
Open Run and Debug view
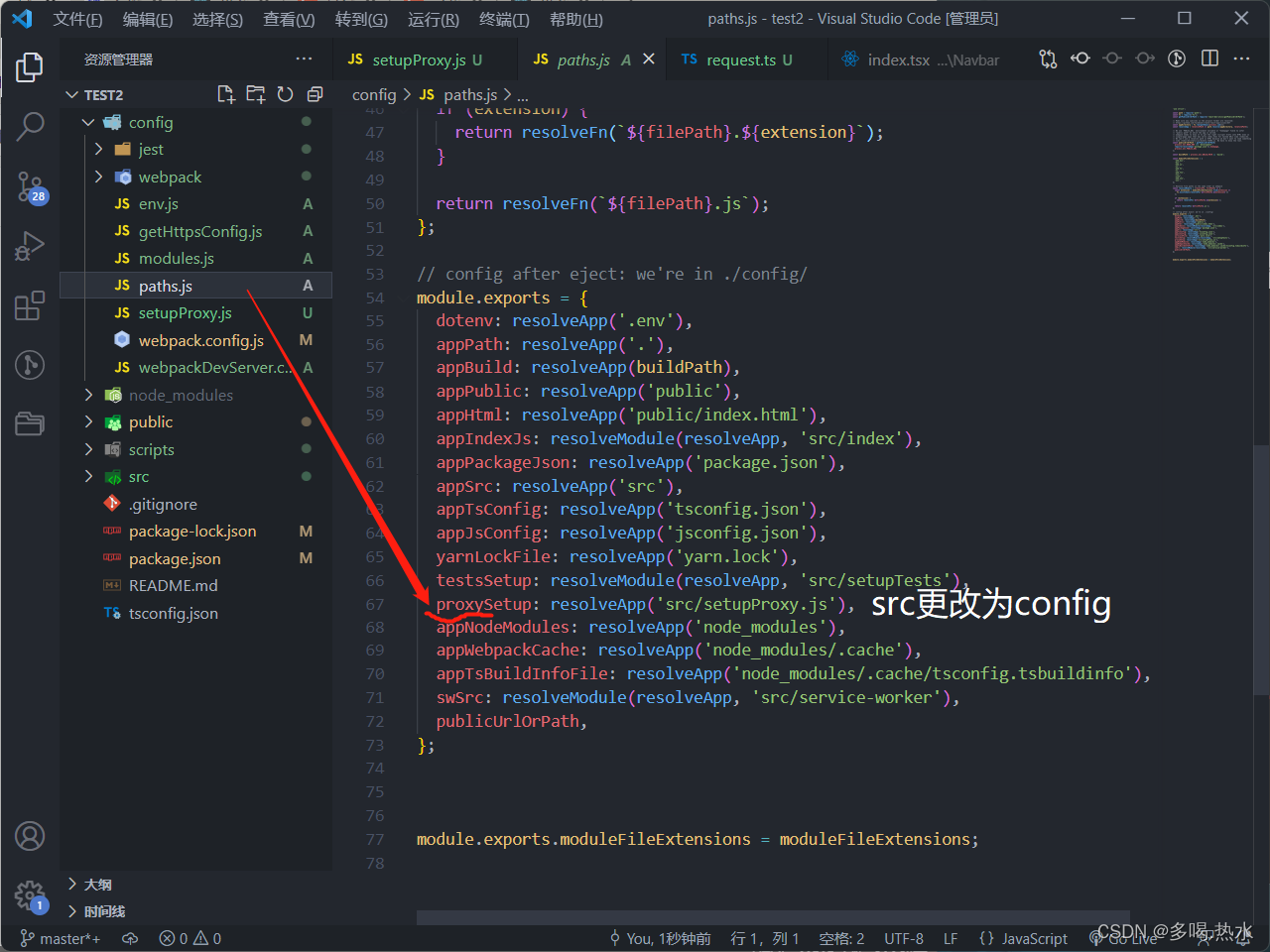[30, 246]
